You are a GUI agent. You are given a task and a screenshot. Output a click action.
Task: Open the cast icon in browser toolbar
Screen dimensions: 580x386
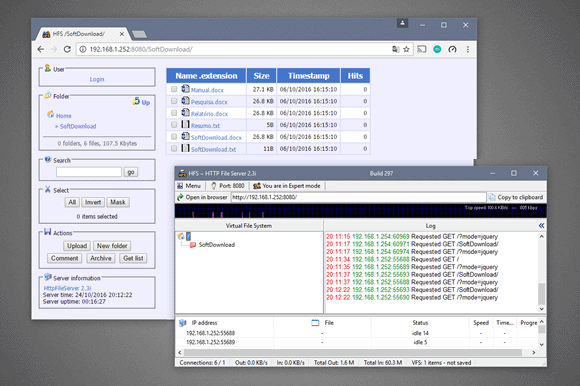[422, 49]
